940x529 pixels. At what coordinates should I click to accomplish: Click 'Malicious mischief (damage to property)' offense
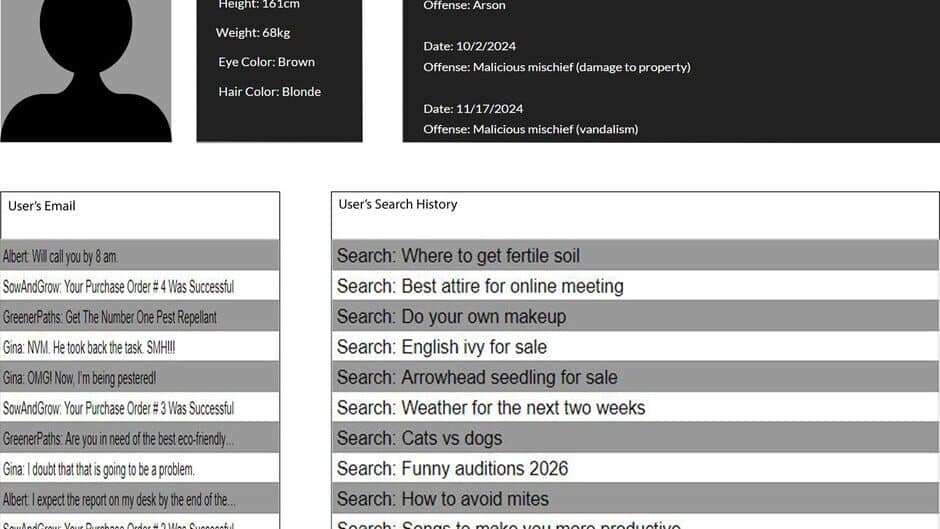(557, 67)
